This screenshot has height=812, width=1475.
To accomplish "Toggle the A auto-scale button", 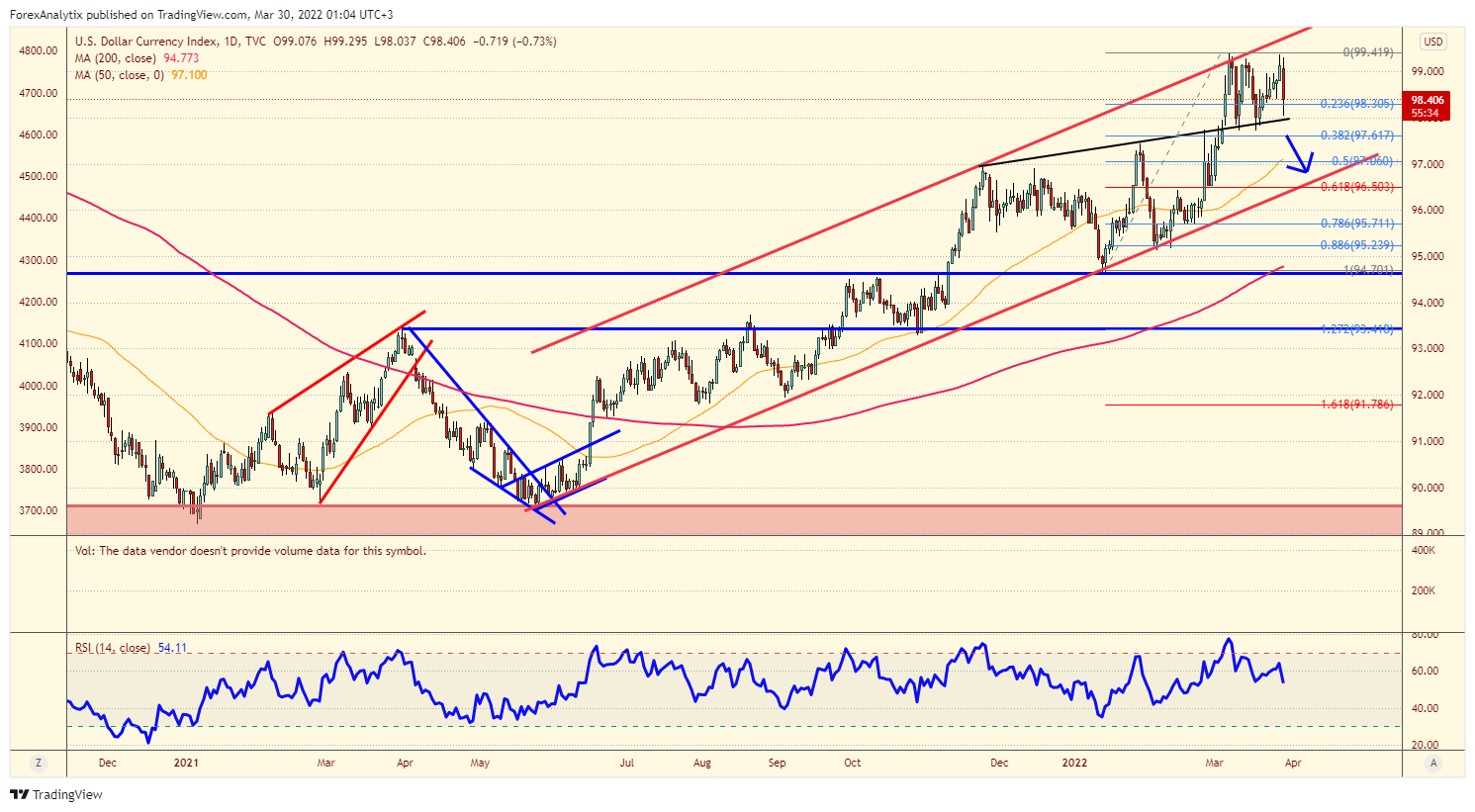I will 1433,763.
